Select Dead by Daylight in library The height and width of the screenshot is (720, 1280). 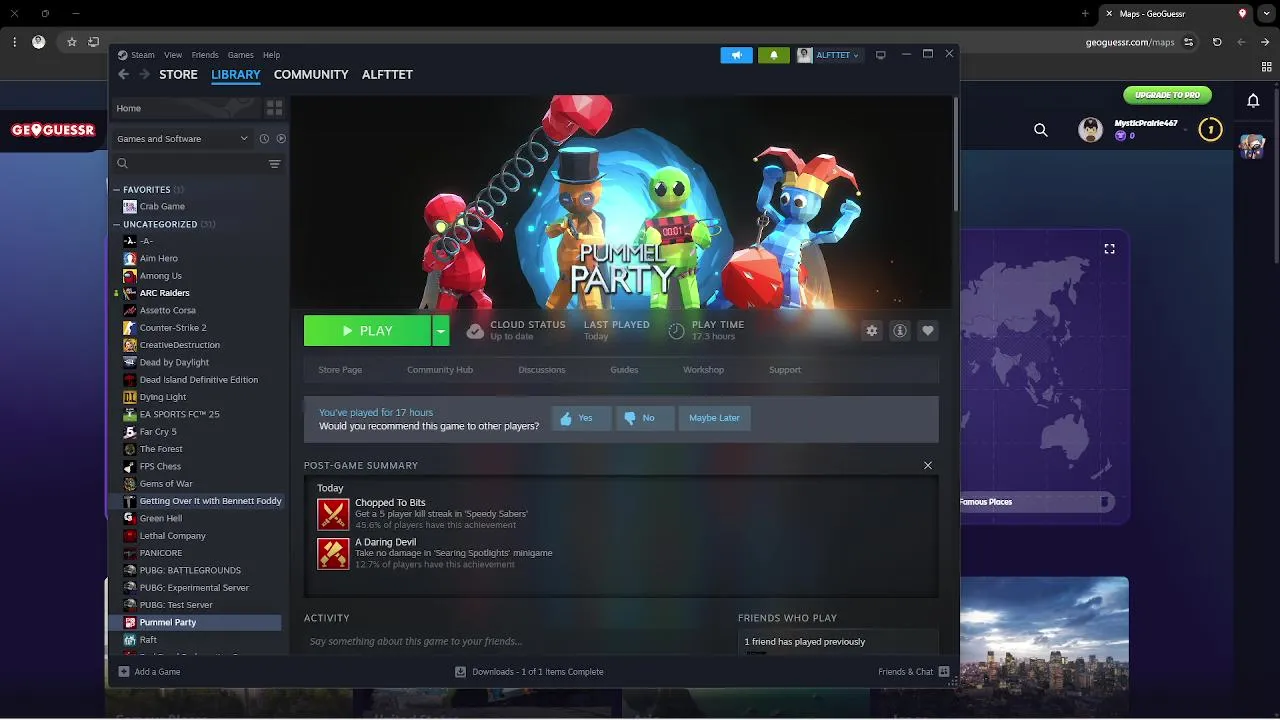[x=174, y=363]
